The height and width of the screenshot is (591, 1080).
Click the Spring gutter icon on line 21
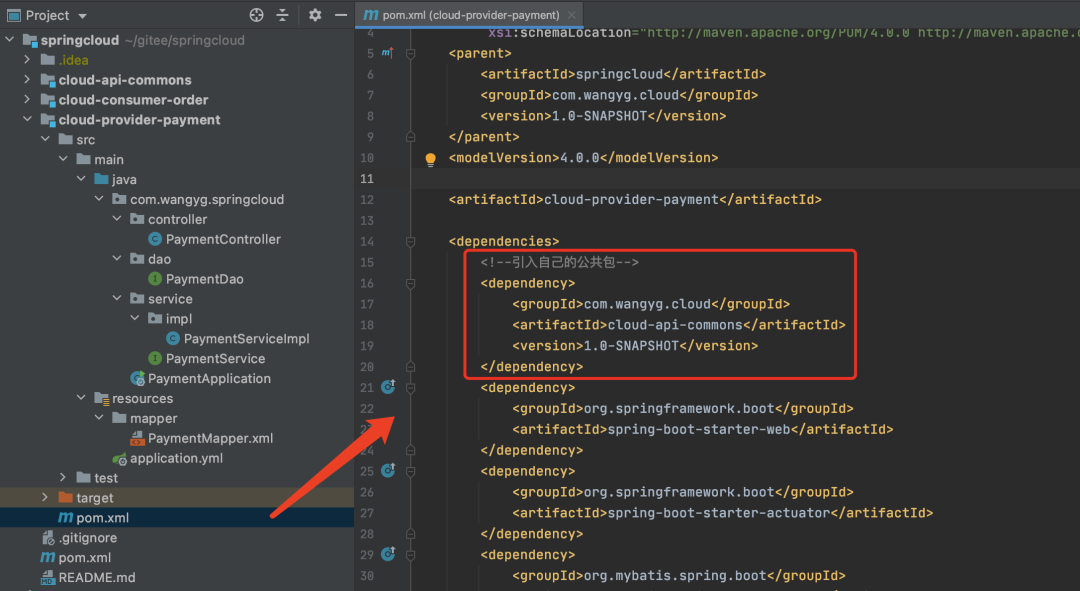click(x=388, y=387)
